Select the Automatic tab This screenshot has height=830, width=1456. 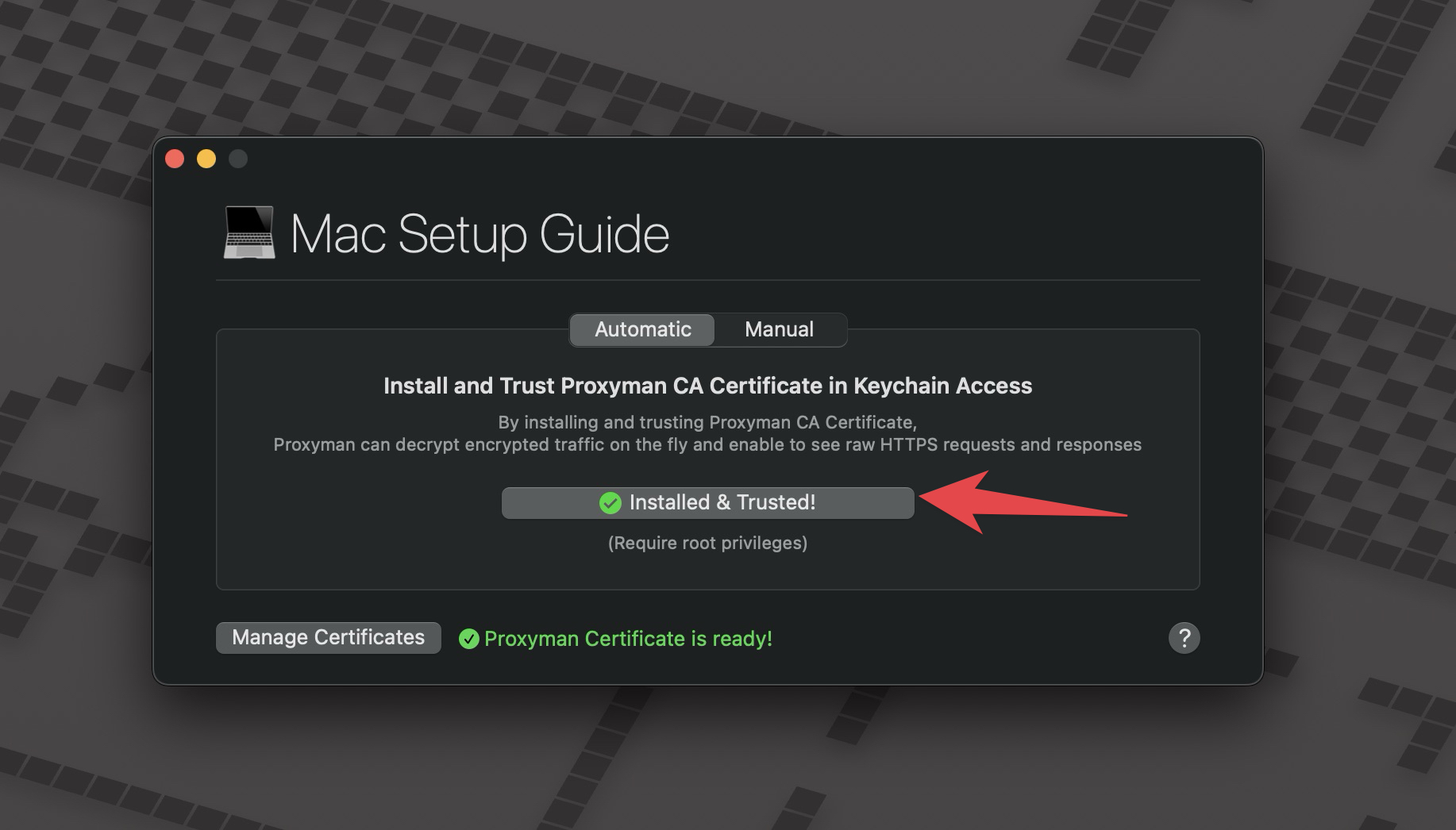[x=642, y=329]
